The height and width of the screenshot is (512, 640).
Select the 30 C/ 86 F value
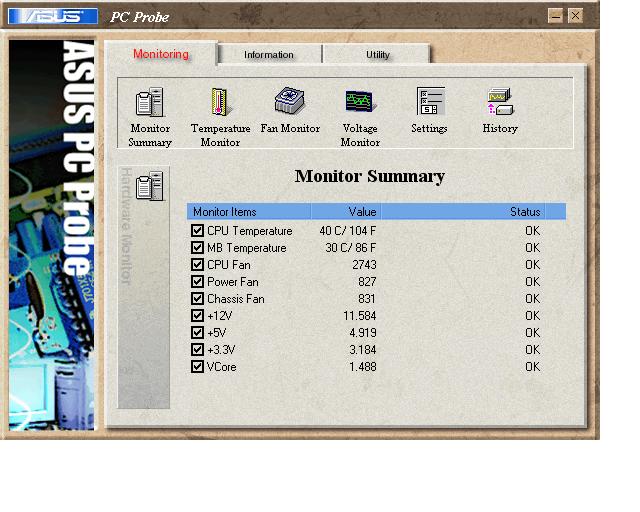pyautogui.click(x=350, y=248)
